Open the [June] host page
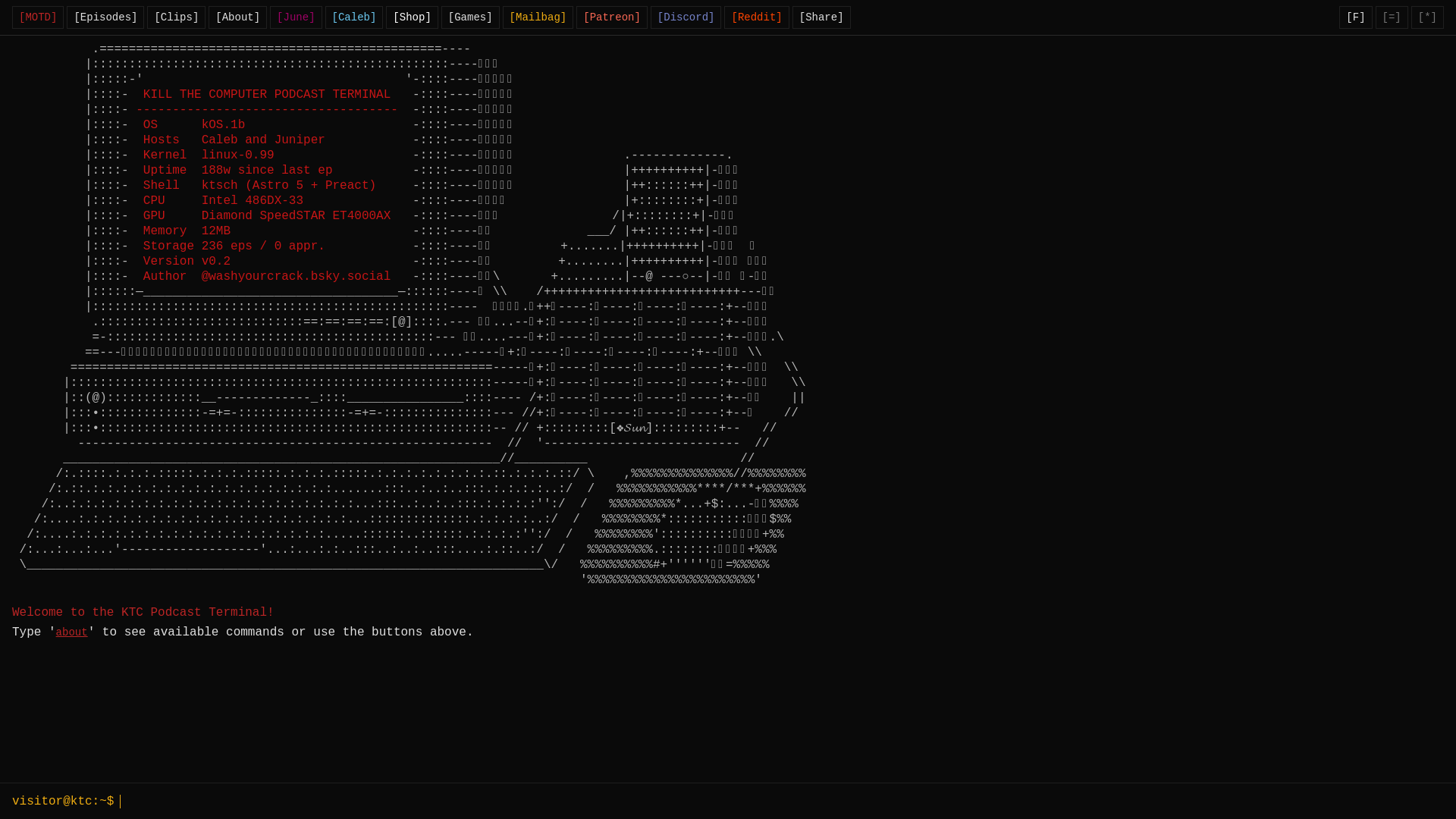The width and height of the screenshot is (1456, 819). tap(296, 17)
